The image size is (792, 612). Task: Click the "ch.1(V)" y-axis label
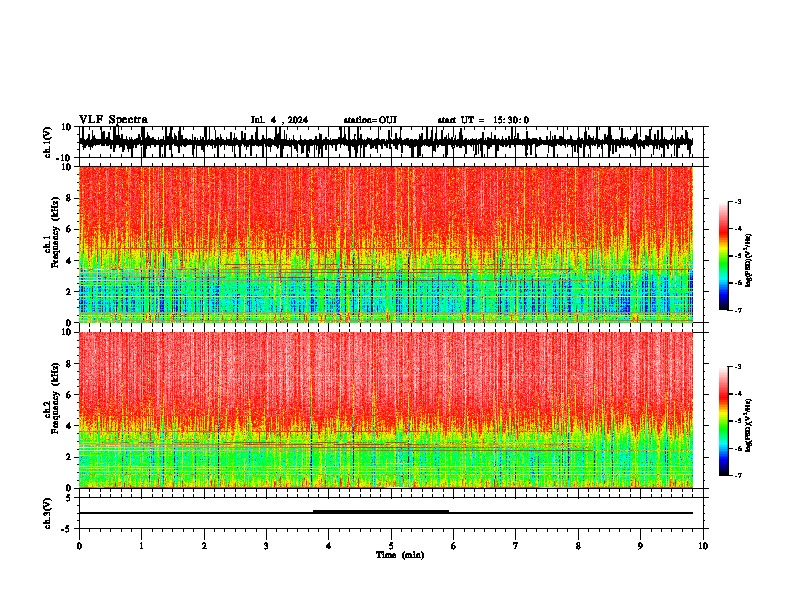click(48, 142)
